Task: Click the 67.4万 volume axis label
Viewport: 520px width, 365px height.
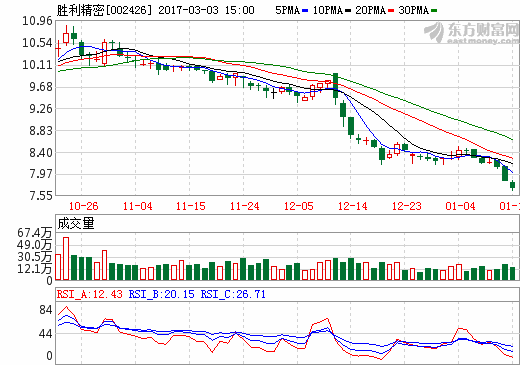Action: [x=35, y=233]
